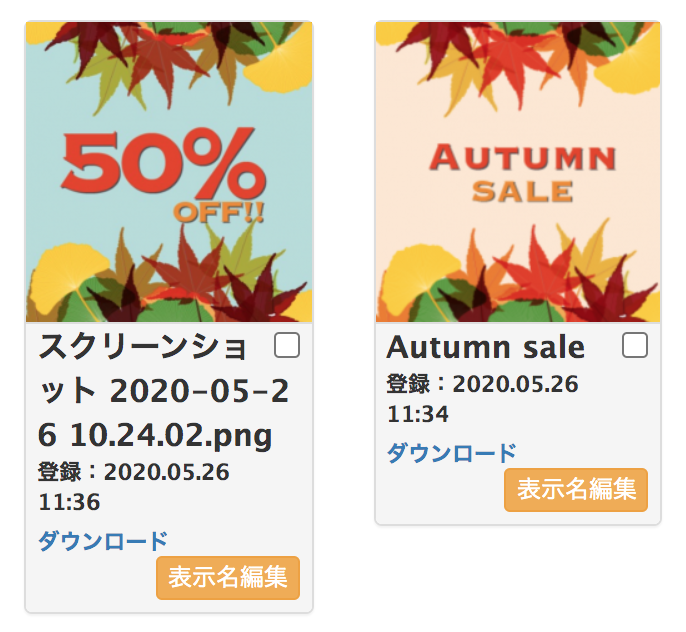Click the bottom leaves of the Autumn Sale banner
Image resolution: width=686 pixels, height=632 pixels.
518,275
